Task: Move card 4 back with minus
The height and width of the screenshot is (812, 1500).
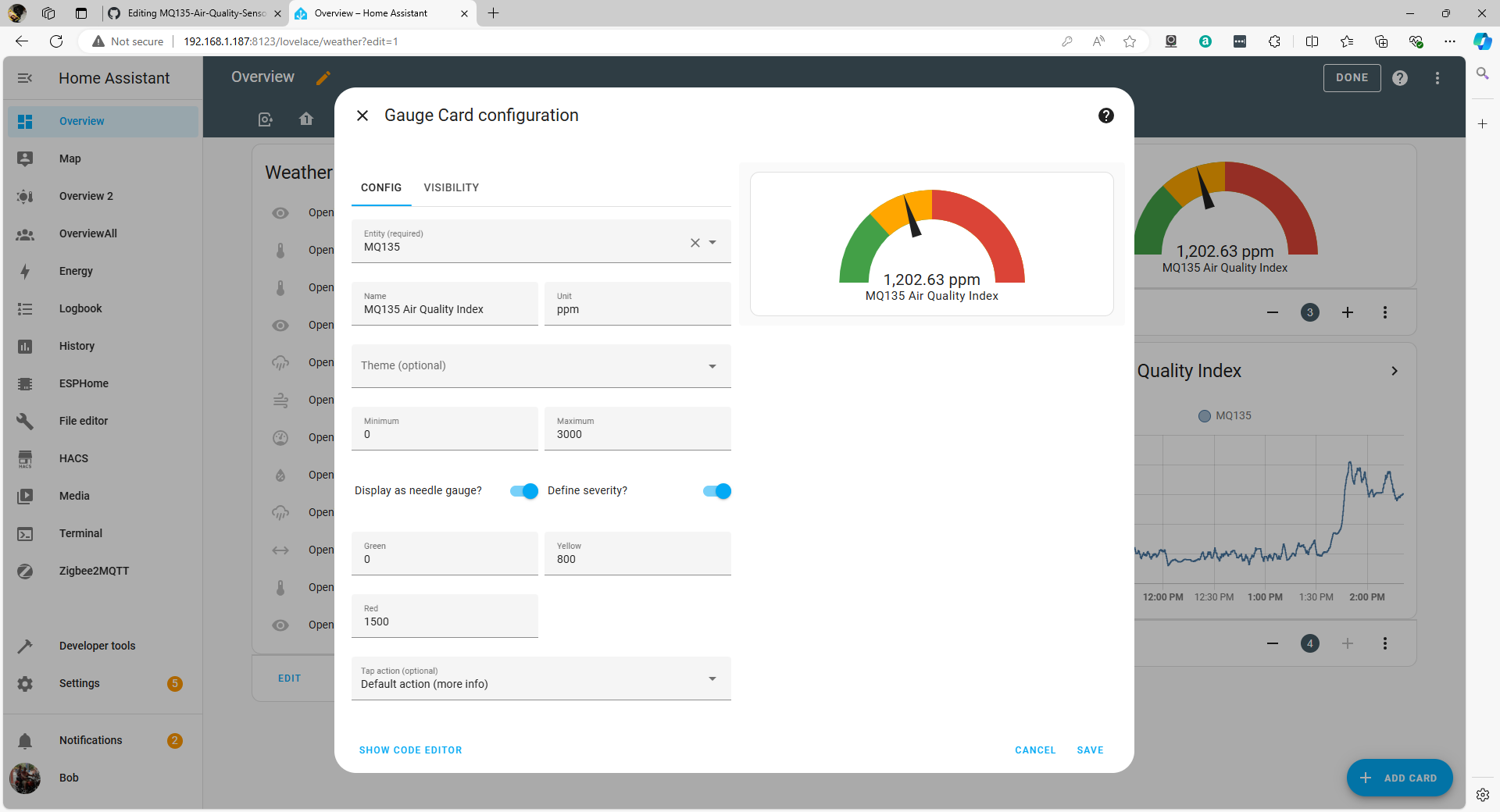Action: [x=1273, y=643]
